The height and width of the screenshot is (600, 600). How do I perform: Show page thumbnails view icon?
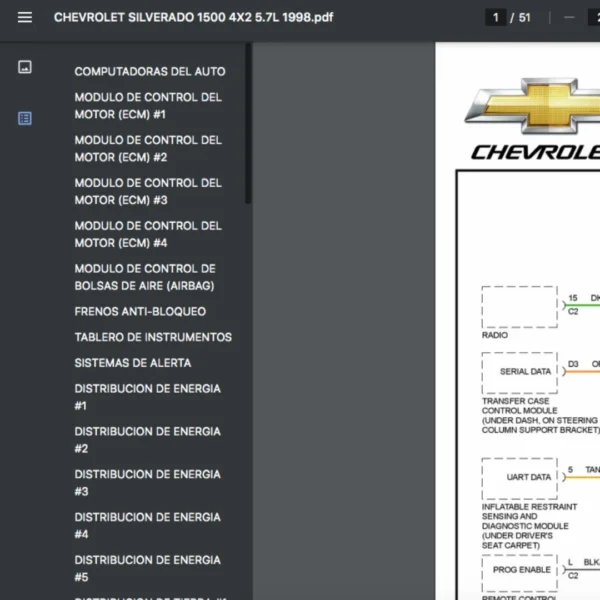tap(25, 67)
